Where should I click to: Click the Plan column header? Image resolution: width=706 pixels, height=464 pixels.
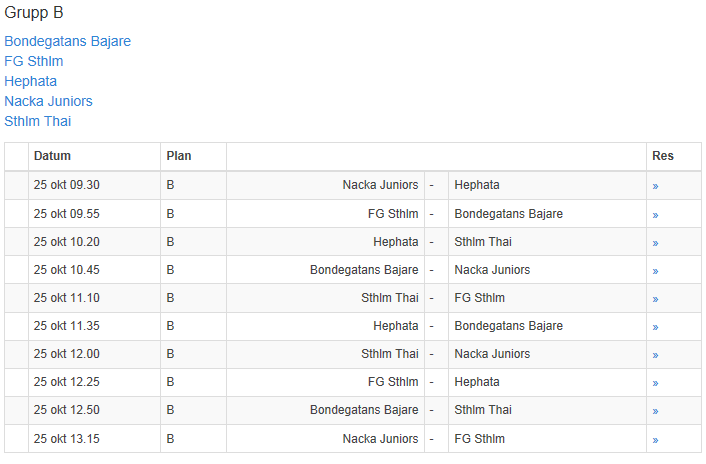click(x=179, y=156)
